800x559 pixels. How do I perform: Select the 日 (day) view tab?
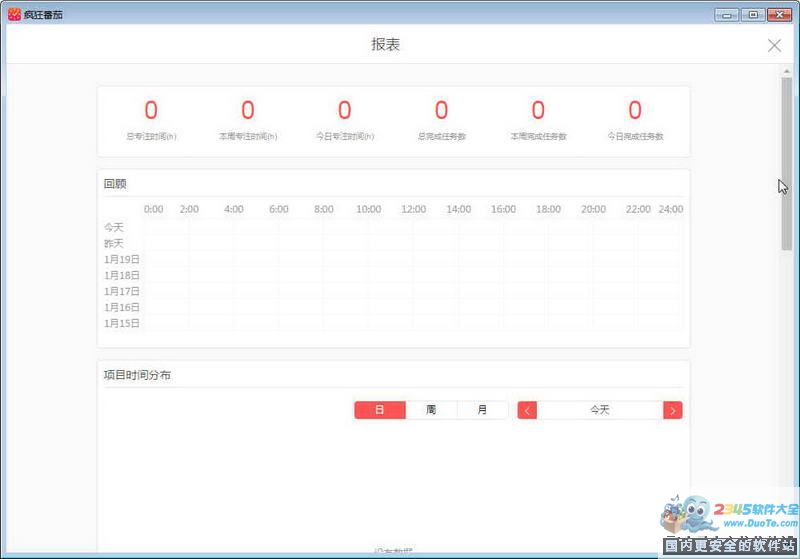click(x=380, y=410)
